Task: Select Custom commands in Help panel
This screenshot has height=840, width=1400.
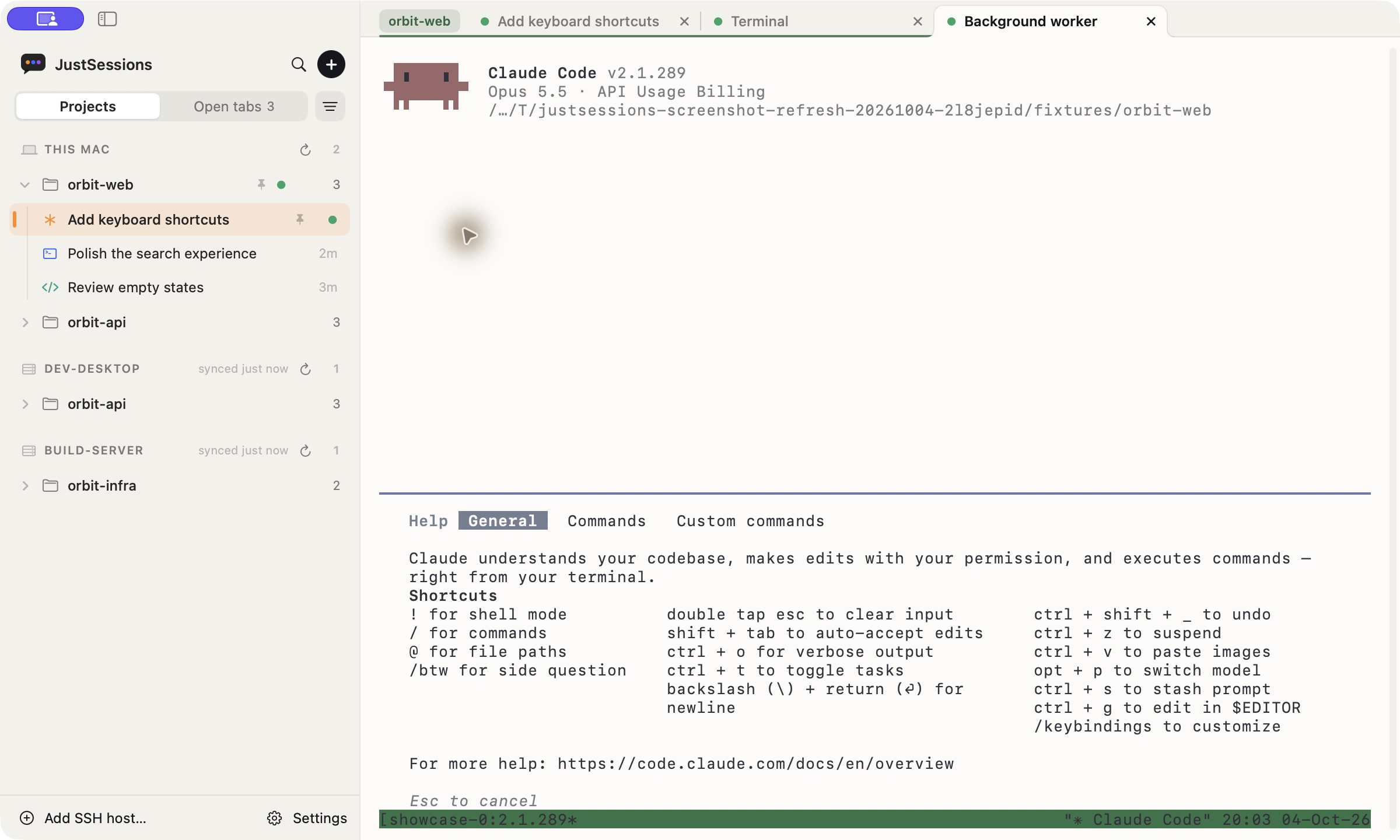Action: pos(751,520)
